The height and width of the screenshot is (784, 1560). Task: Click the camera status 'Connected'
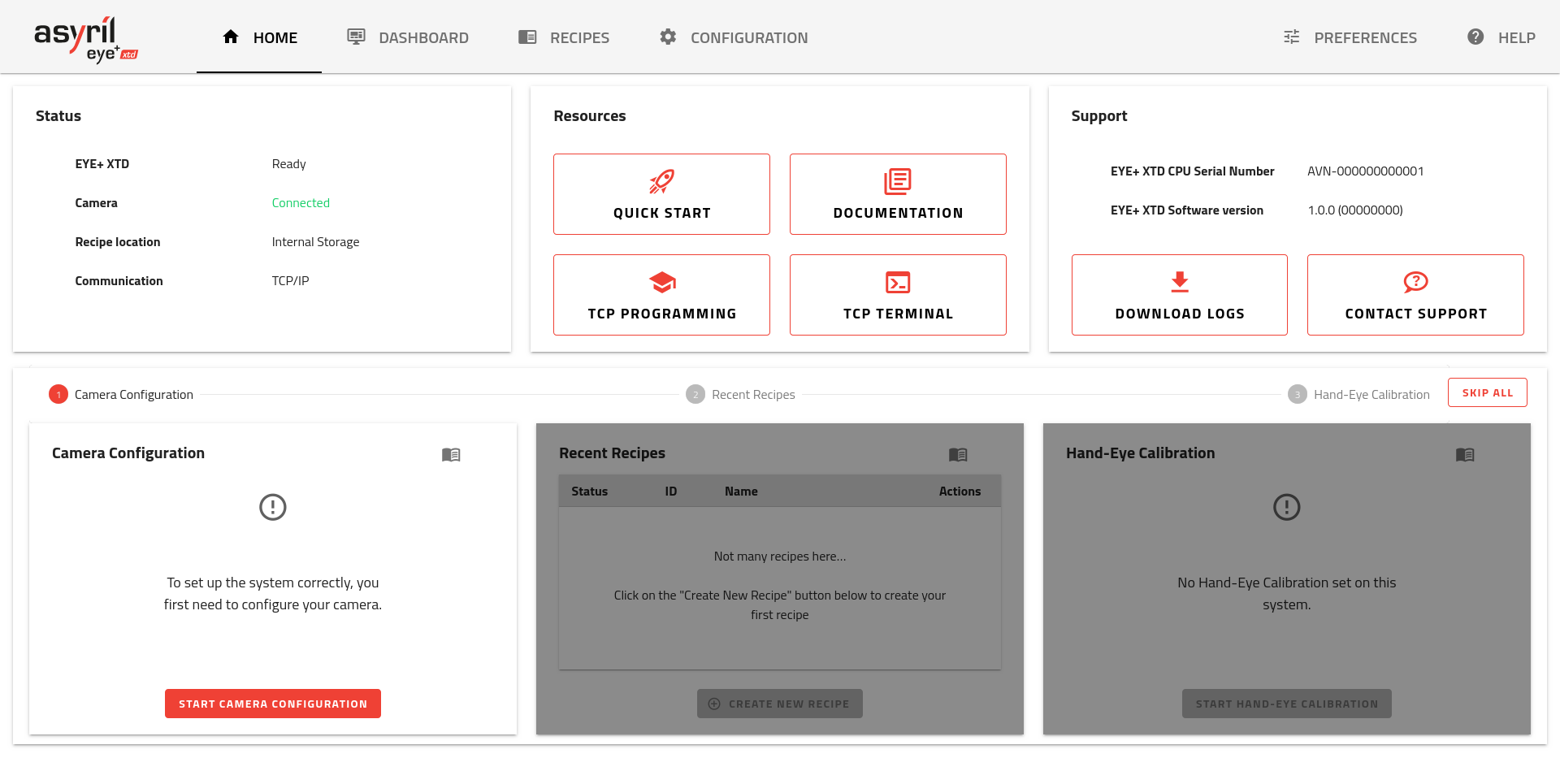click(x=301, y=203)
